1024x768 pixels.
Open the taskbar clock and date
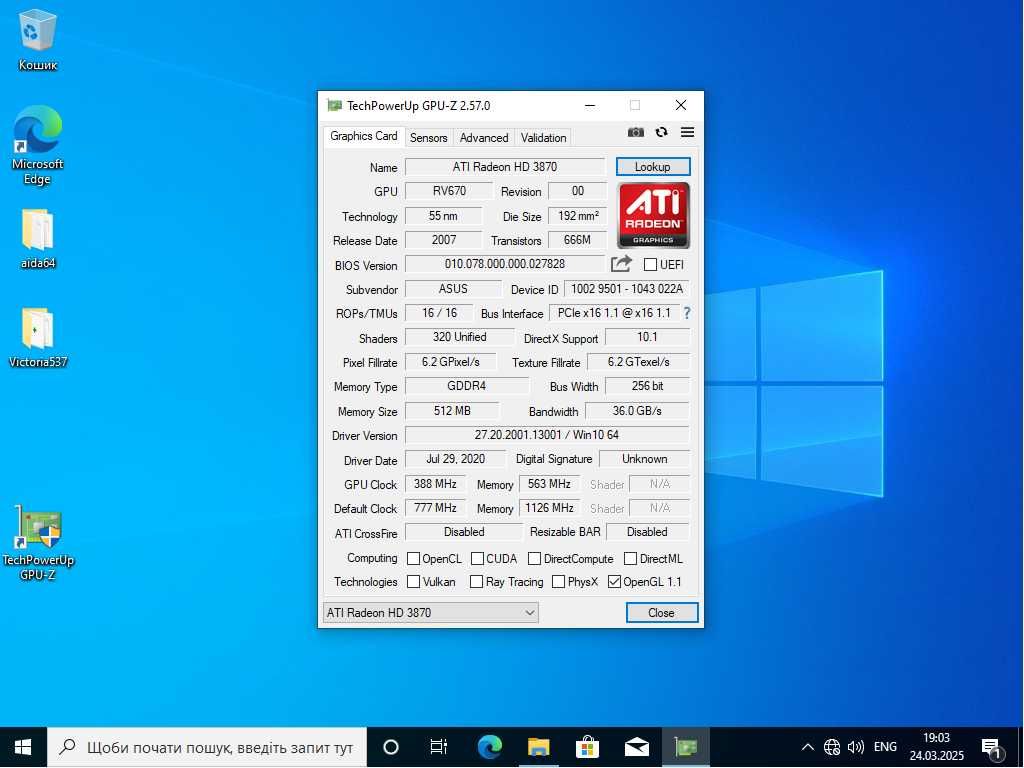936,747
